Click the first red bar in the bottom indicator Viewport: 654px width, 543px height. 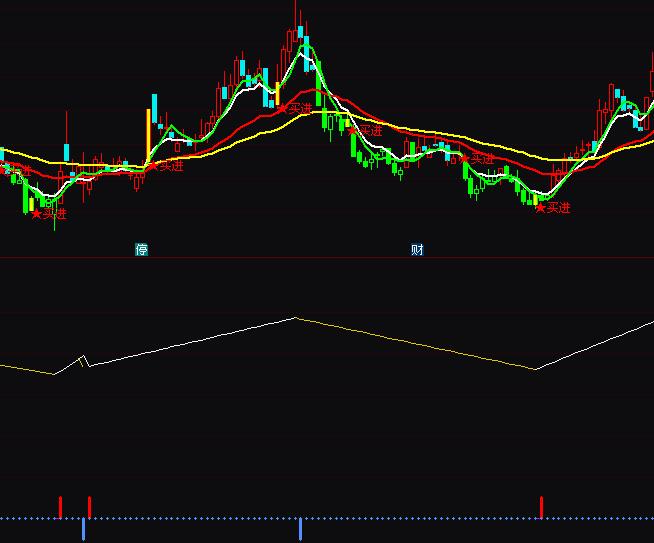point(60,506)
